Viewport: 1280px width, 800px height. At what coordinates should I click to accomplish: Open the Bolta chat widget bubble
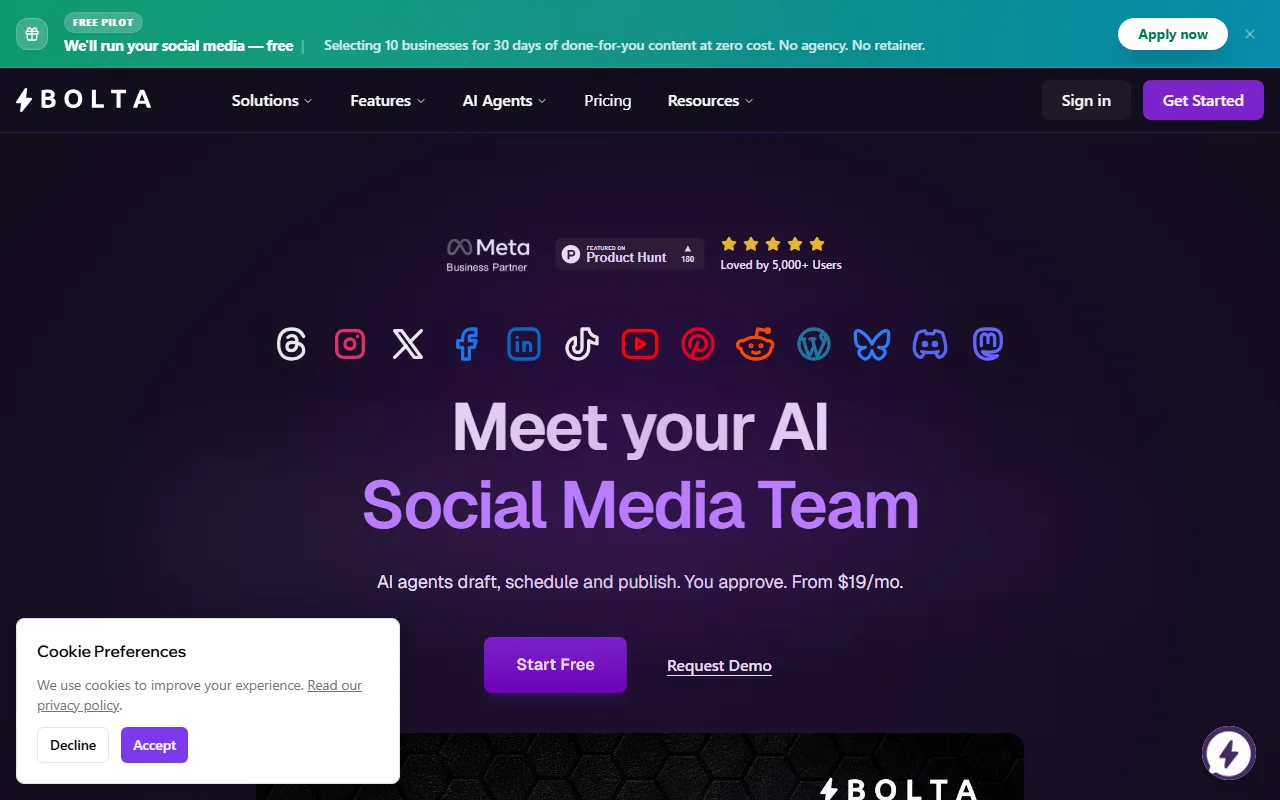1229,753
